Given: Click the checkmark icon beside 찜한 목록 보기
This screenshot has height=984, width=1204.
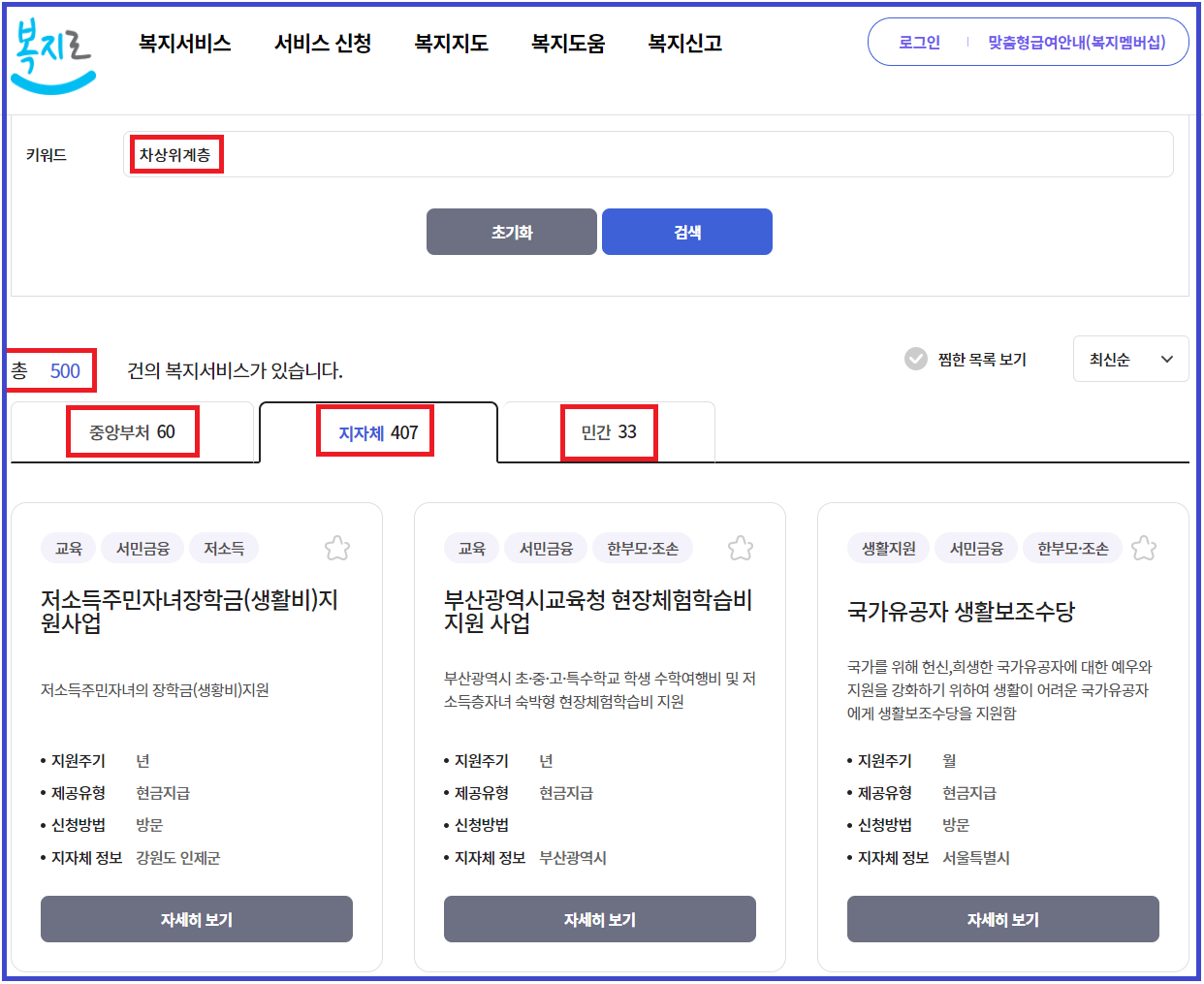Looking at the screenshot, I should [x=915, y=359].
